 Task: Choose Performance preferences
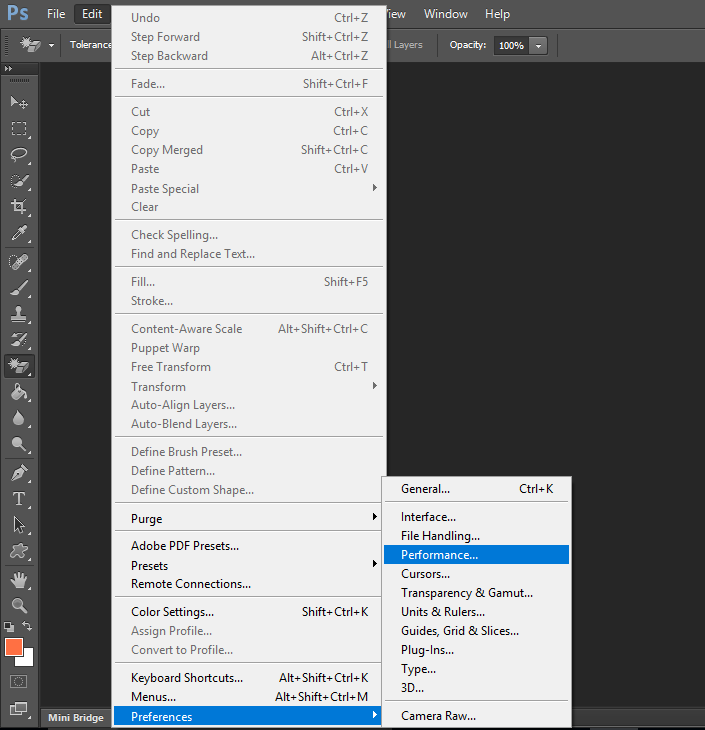(x=476, y=554)
